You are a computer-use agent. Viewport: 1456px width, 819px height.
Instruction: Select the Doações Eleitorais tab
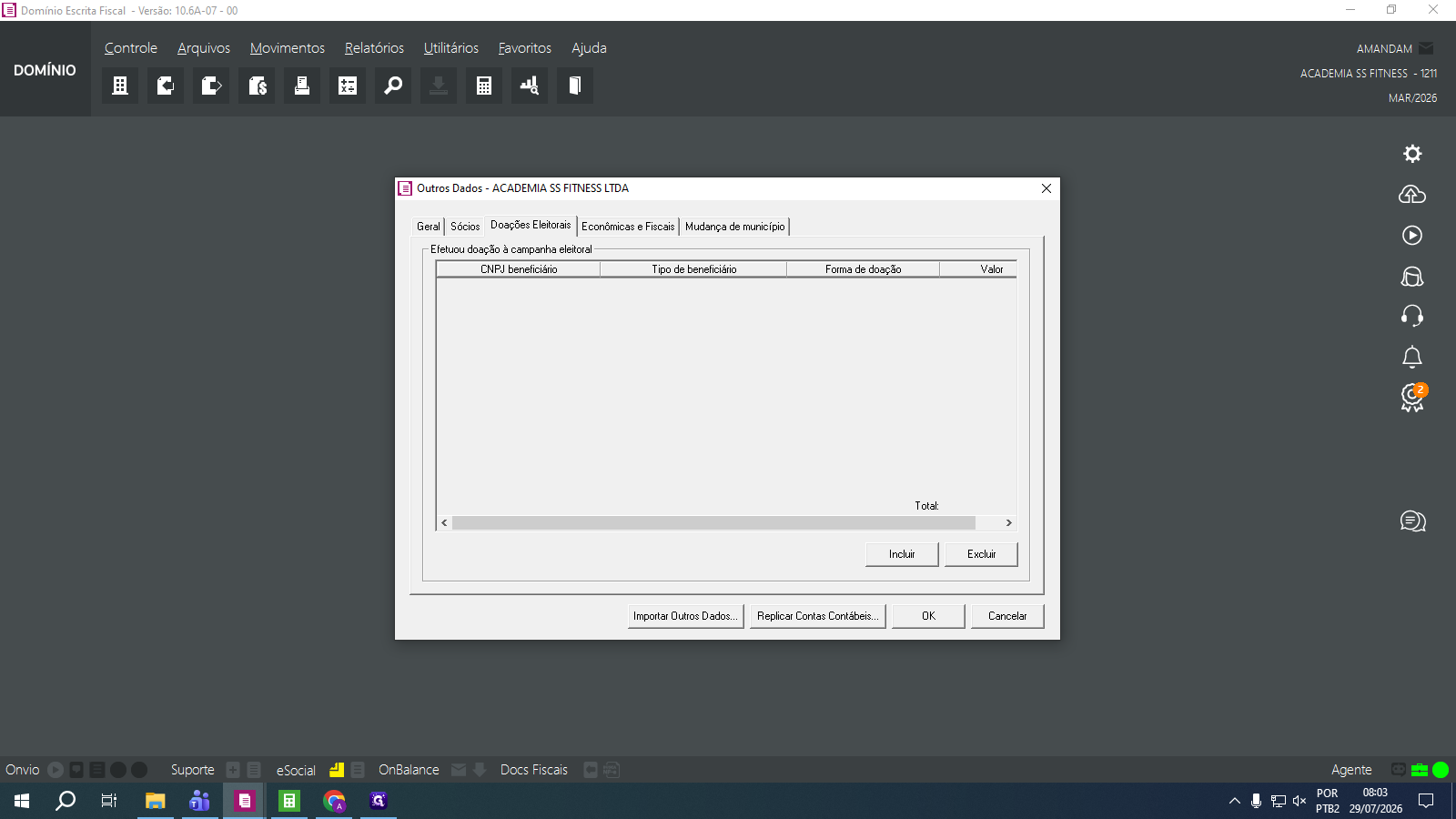coord(531,225)
